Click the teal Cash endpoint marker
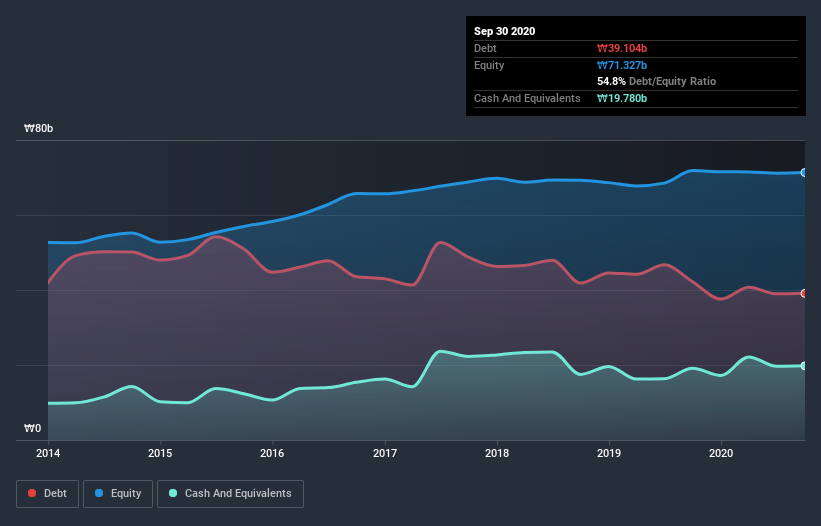The image size is (821, 526). (804, 366)
